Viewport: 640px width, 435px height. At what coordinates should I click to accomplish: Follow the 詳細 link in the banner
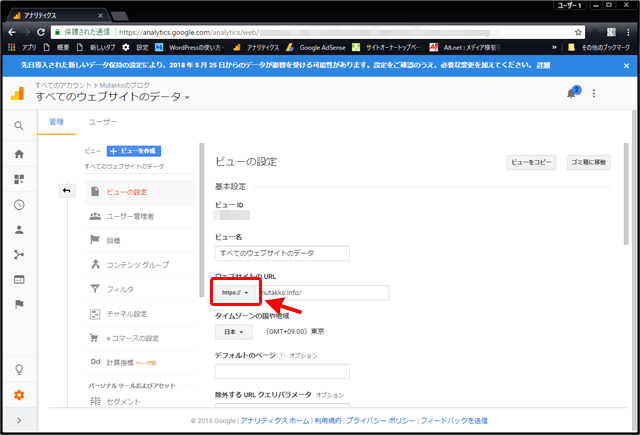[543, 65]
